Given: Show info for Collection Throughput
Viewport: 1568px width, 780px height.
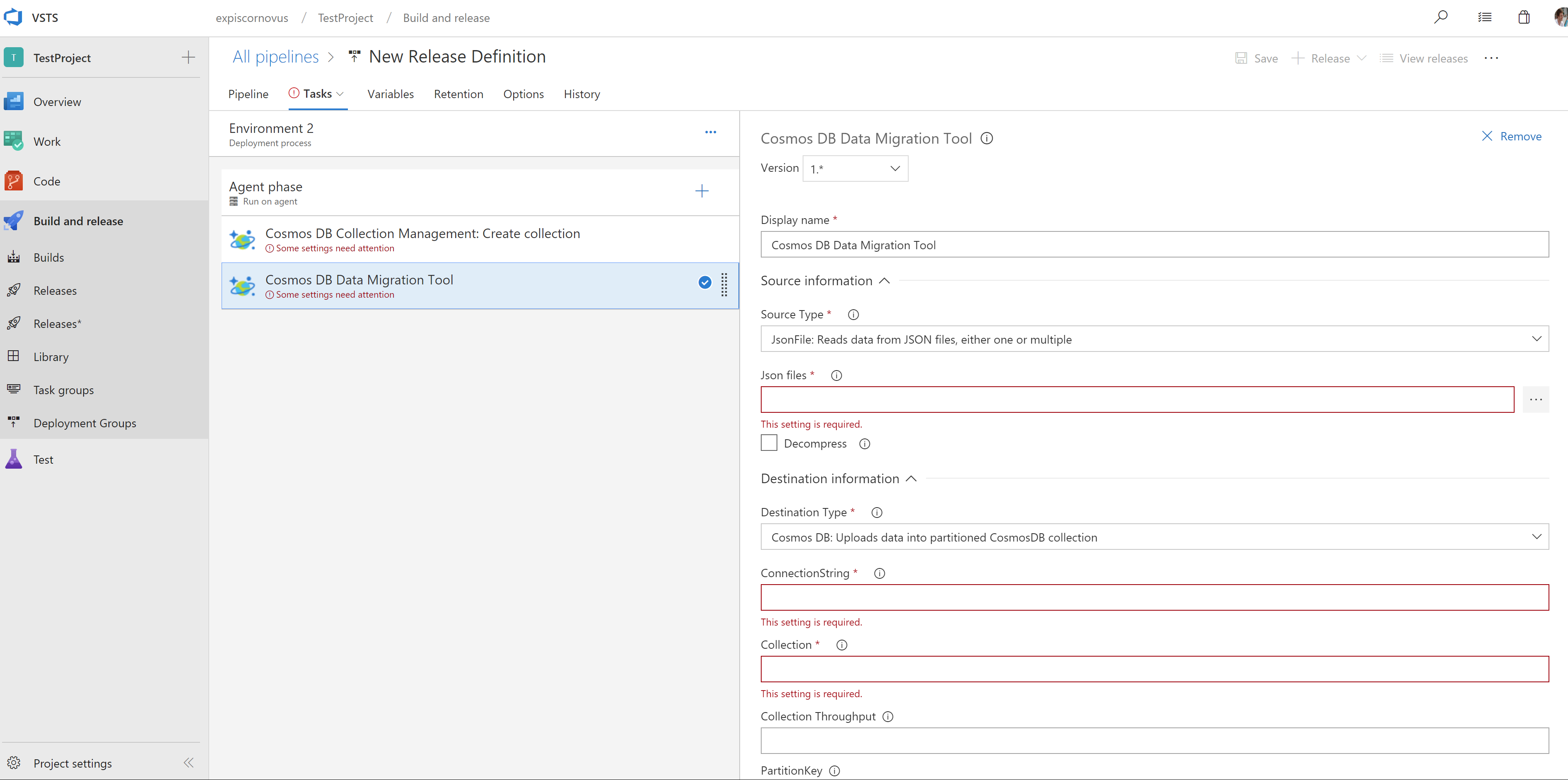Looking at the screenshot, I should tap(888, 717).
